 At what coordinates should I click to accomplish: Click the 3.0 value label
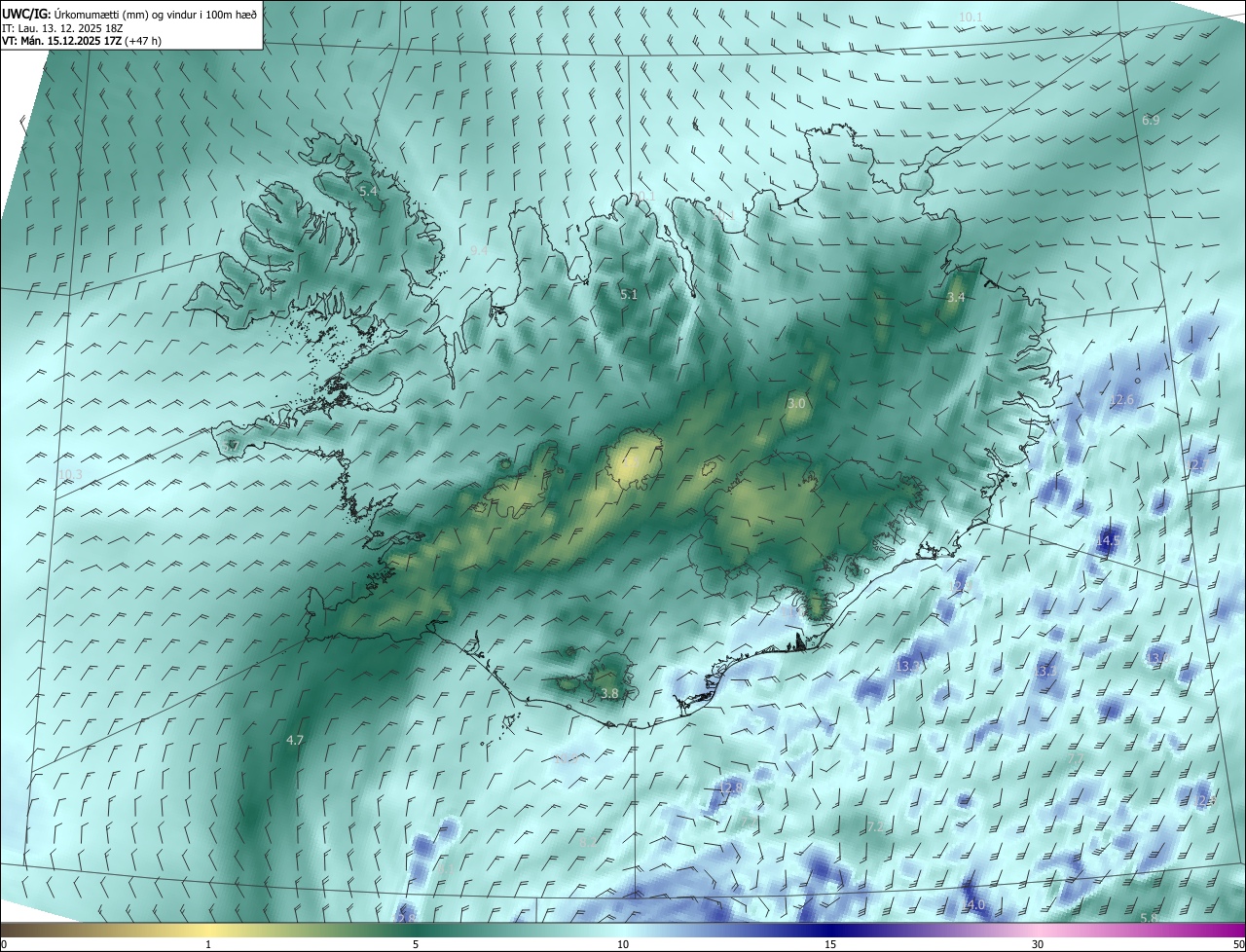tap(796, 403)
